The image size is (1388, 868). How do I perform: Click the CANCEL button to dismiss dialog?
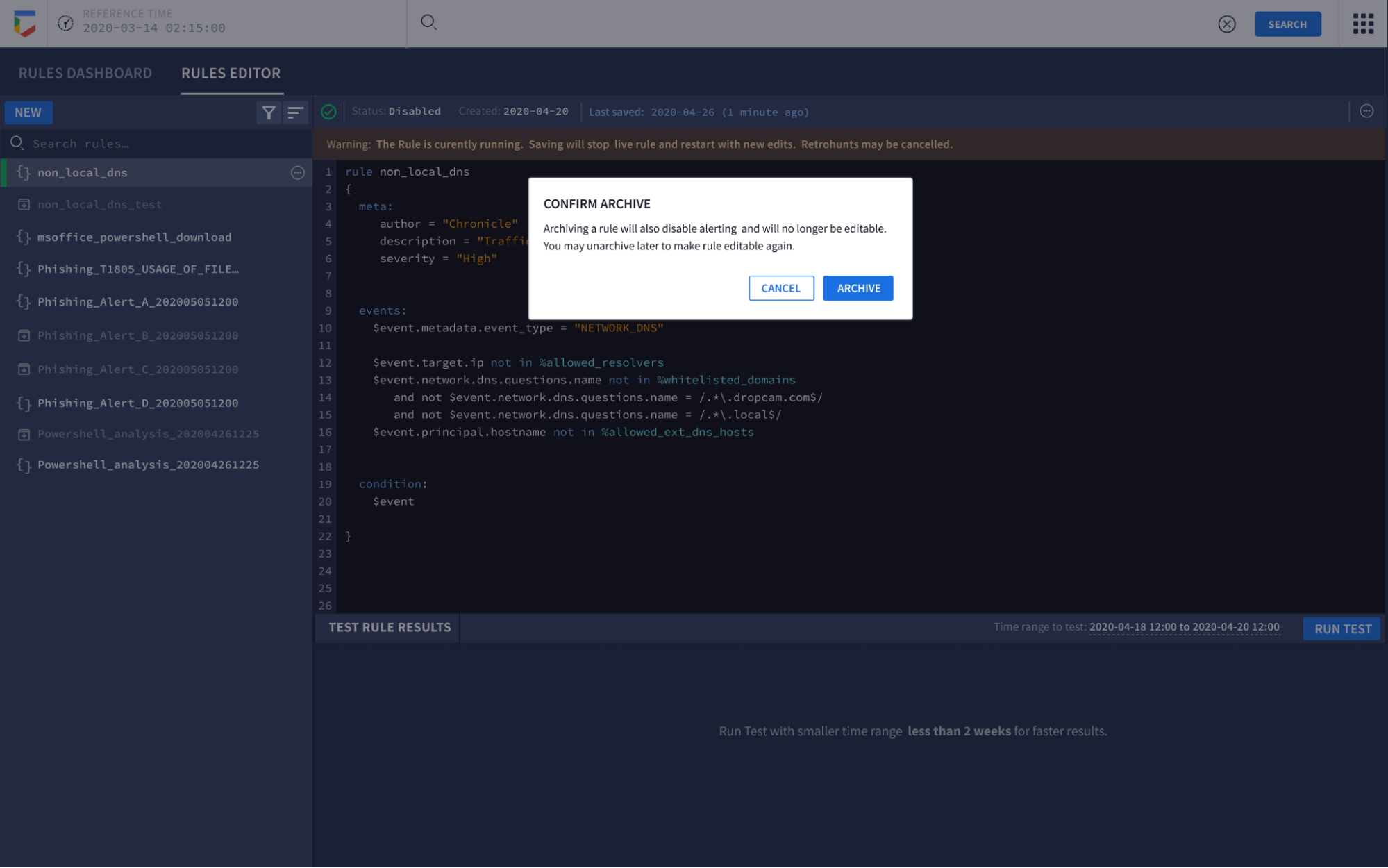780,288
